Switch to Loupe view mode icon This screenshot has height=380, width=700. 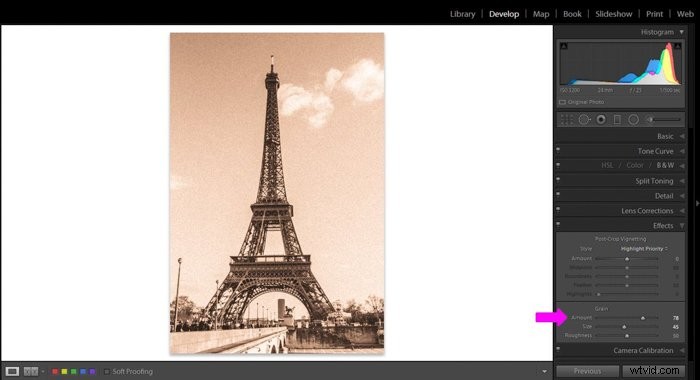point(12,371)
